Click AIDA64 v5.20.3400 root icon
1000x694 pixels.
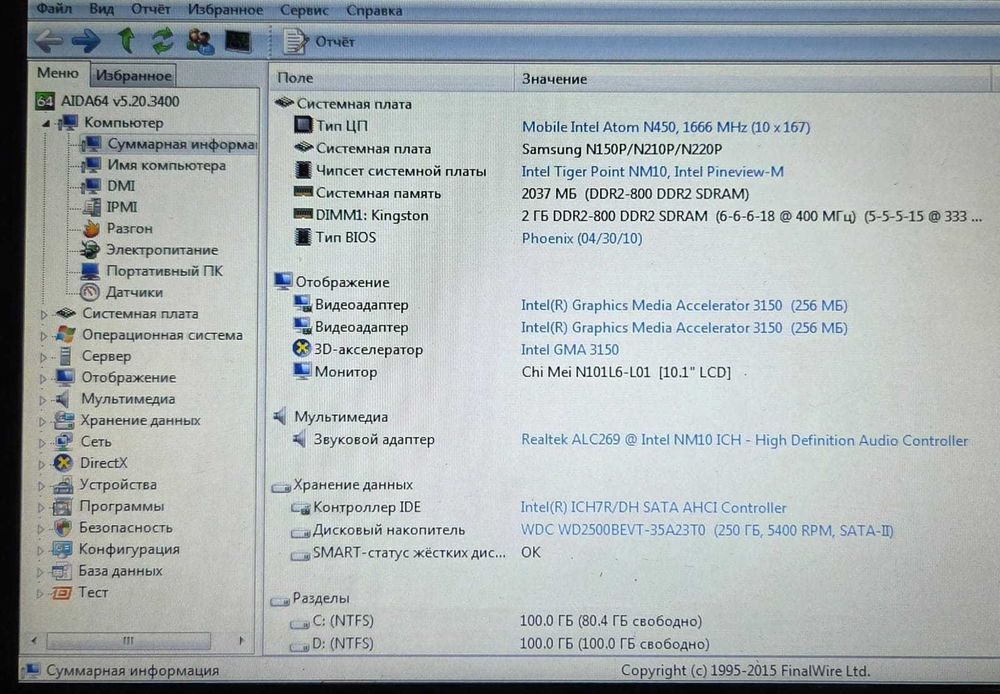pyautogui.click(x=45, y=101)
